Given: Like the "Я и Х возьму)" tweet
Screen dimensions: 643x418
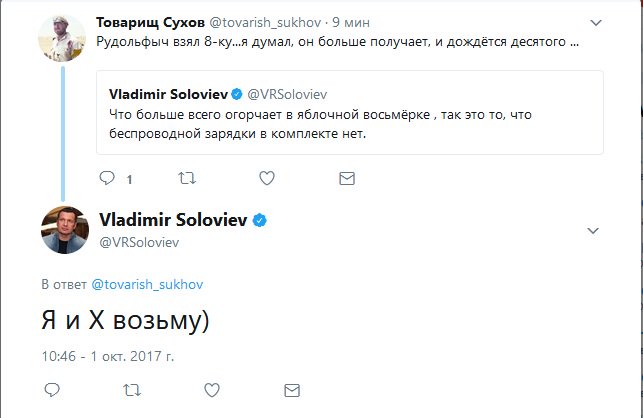Looking at the screenshot, I should click(210, 388).
